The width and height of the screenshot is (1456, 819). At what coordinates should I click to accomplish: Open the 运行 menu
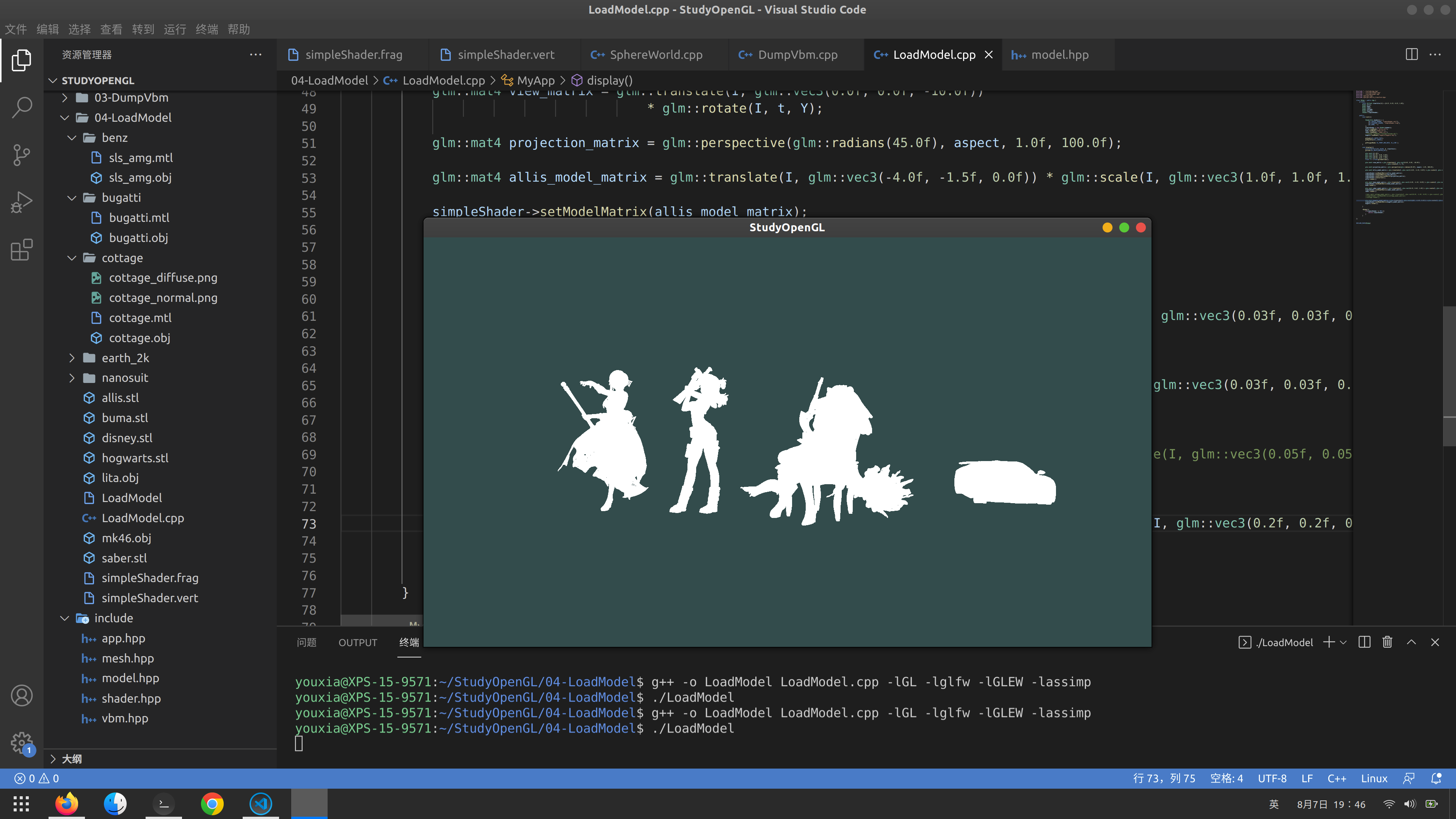click(x=175, y=29)
